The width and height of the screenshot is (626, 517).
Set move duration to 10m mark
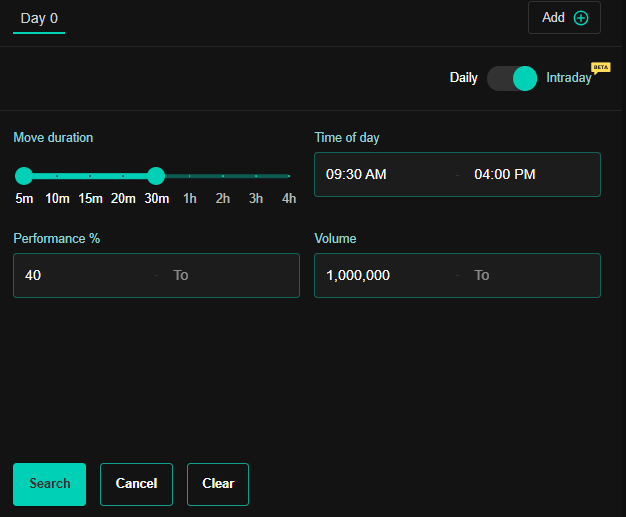click(57, 176)
